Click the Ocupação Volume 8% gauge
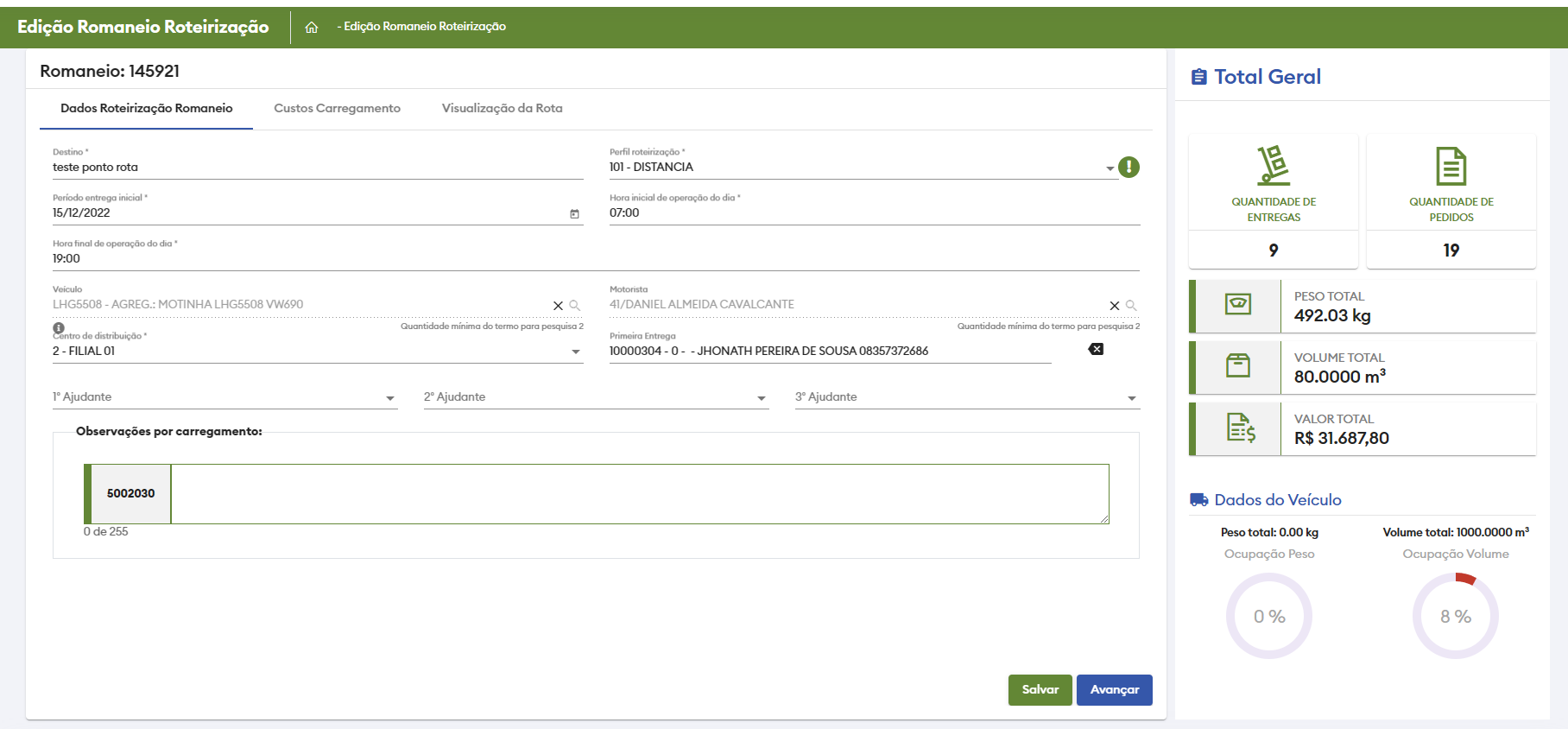Viewport: 1568px width, 729px height. pyautogui.click(x=1455, y=616)
